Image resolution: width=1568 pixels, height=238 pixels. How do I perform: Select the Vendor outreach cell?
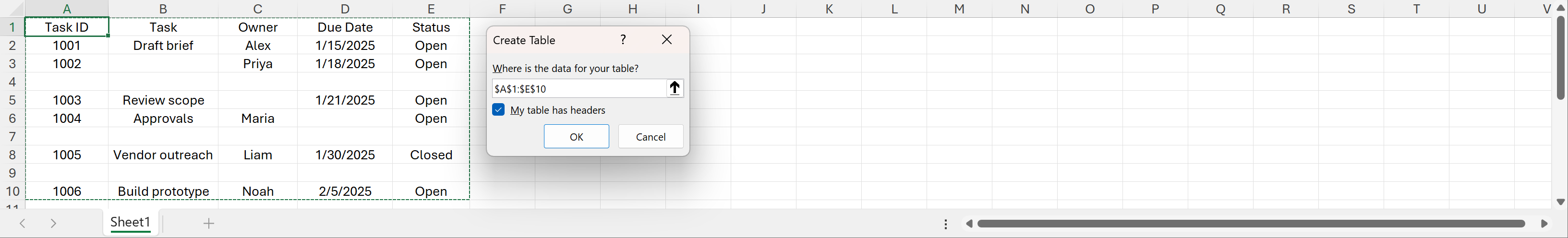pyautogui.click(x=163, y=155)
